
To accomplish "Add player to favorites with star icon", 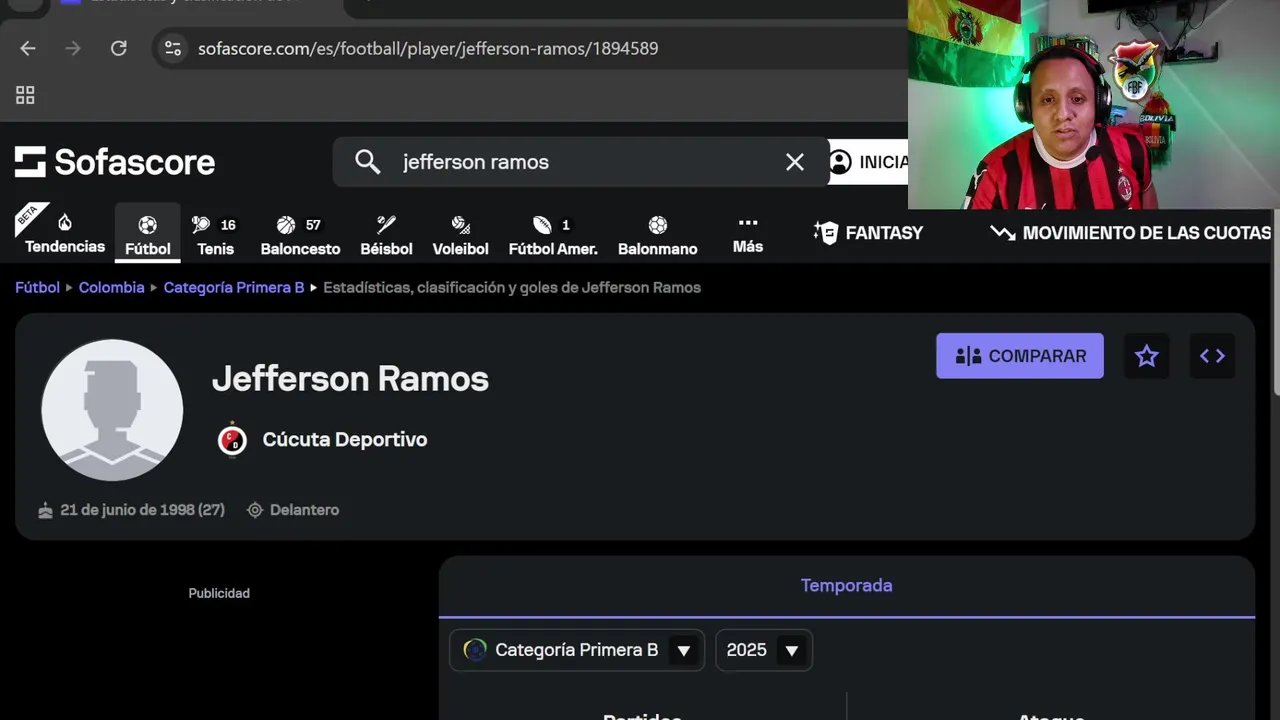I will (x=1147, y=356).
